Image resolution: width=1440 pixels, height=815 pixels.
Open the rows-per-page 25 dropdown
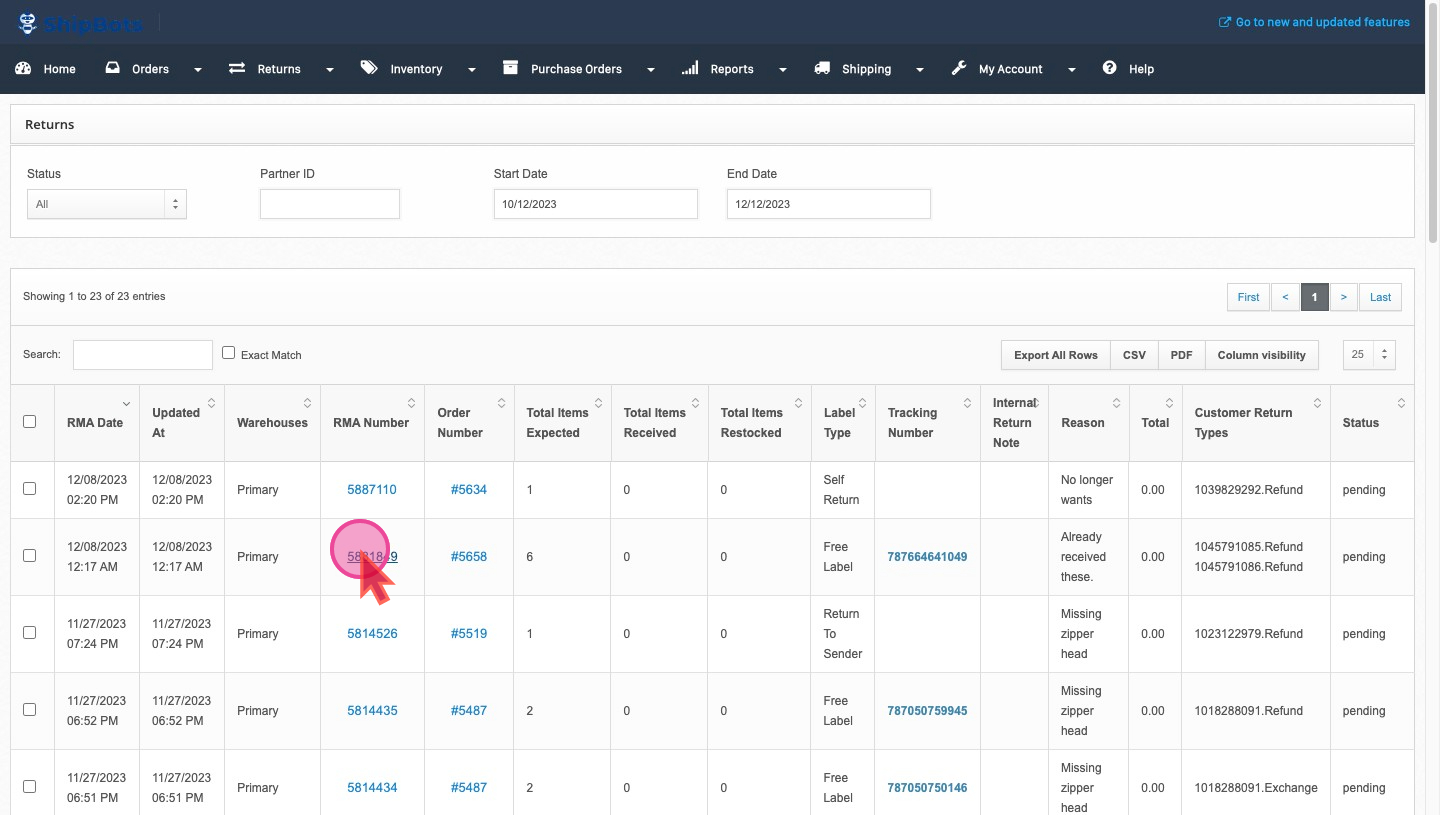tap(1369, 354)
